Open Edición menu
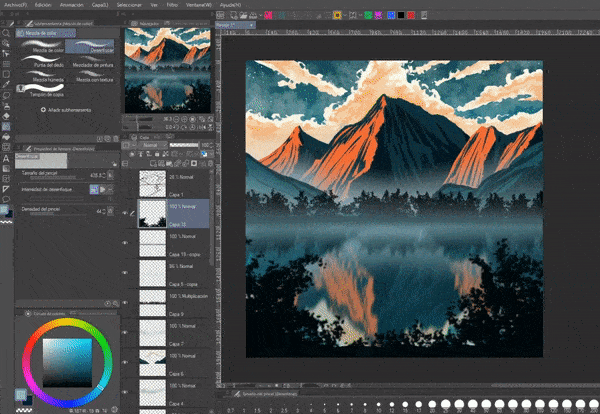Viewport: 600px width, 414px height. coord(43,5)
